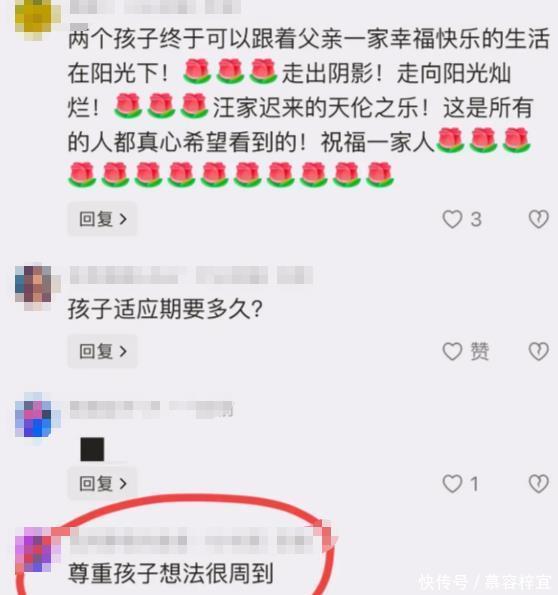
Task: Dislike the rose emoji comment with broken heart
Action: click(x=539, y=219)
